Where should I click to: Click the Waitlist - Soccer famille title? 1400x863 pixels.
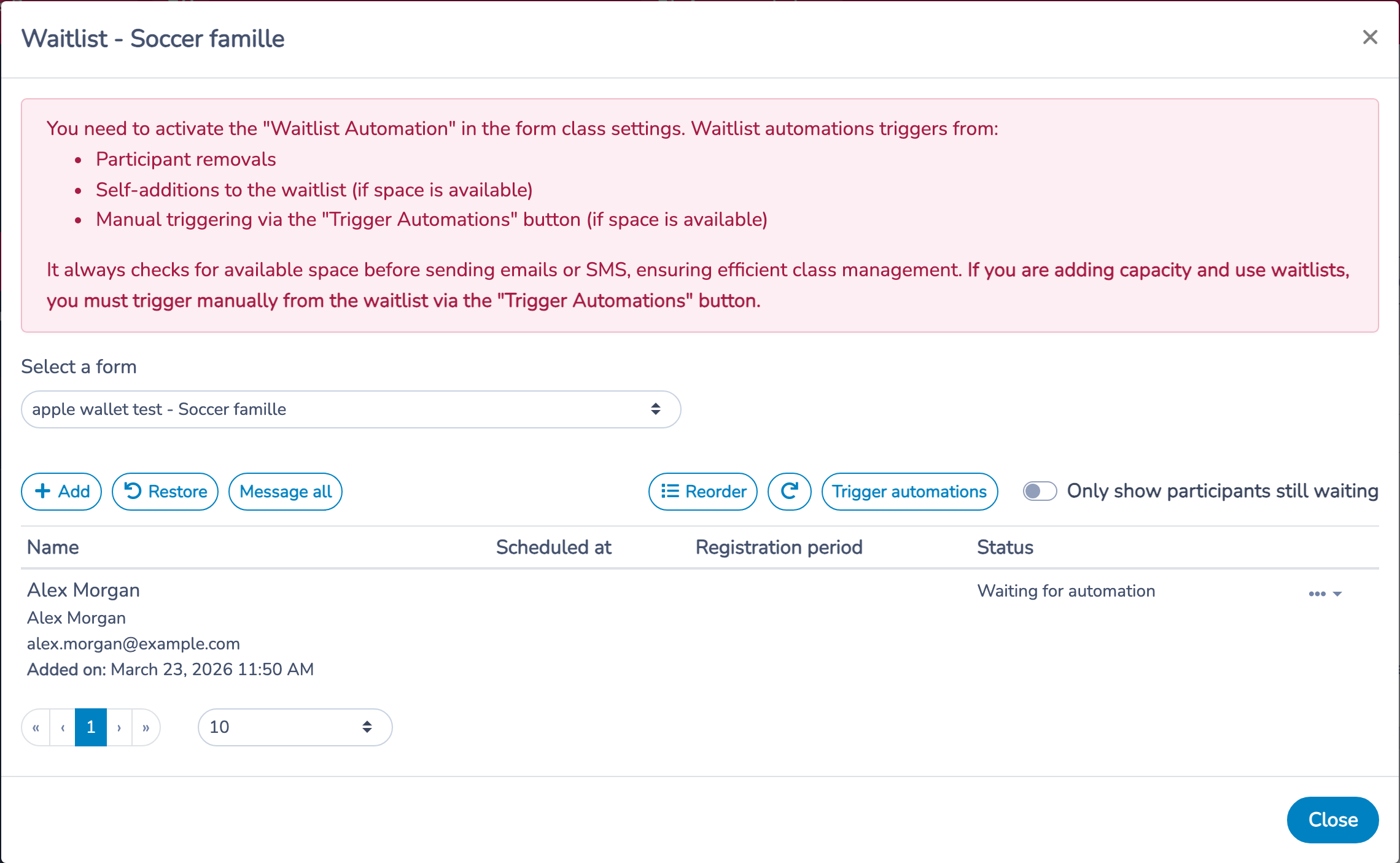click(x=153, y=39)
